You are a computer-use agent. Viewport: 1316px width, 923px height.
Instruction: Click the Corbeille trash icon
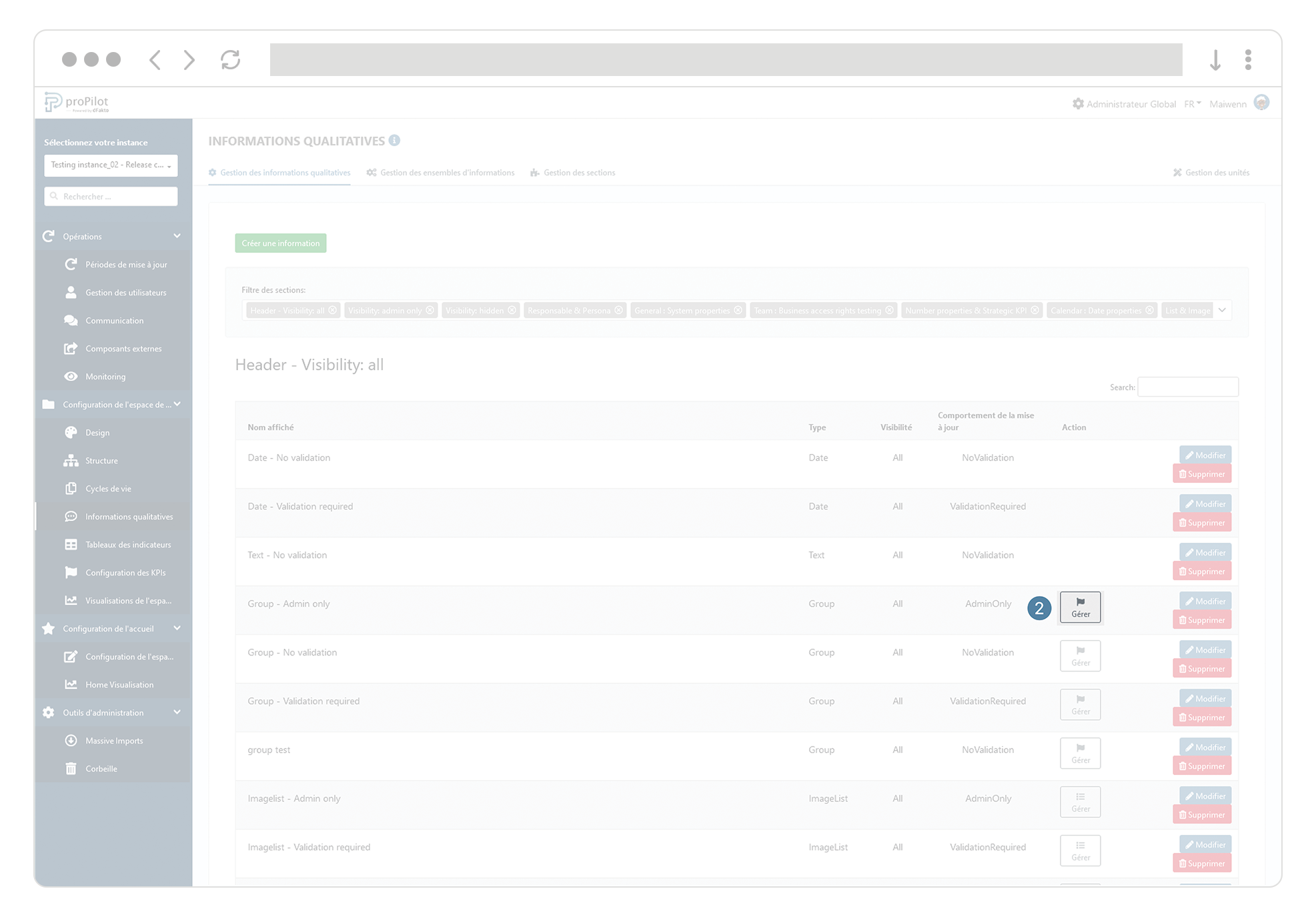click(71, 768)
